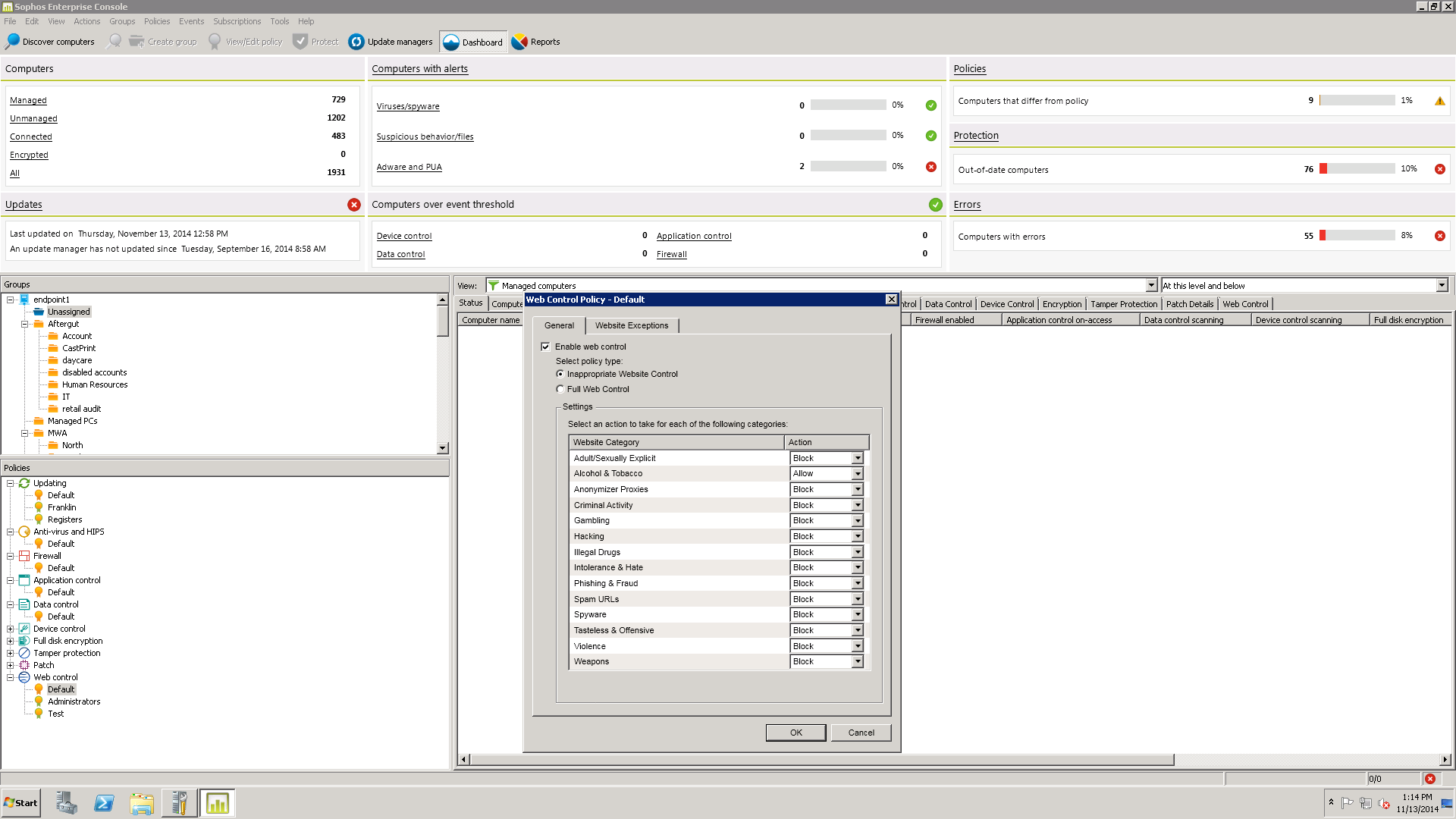Open the Weapons action dropdown

point(858,661)
